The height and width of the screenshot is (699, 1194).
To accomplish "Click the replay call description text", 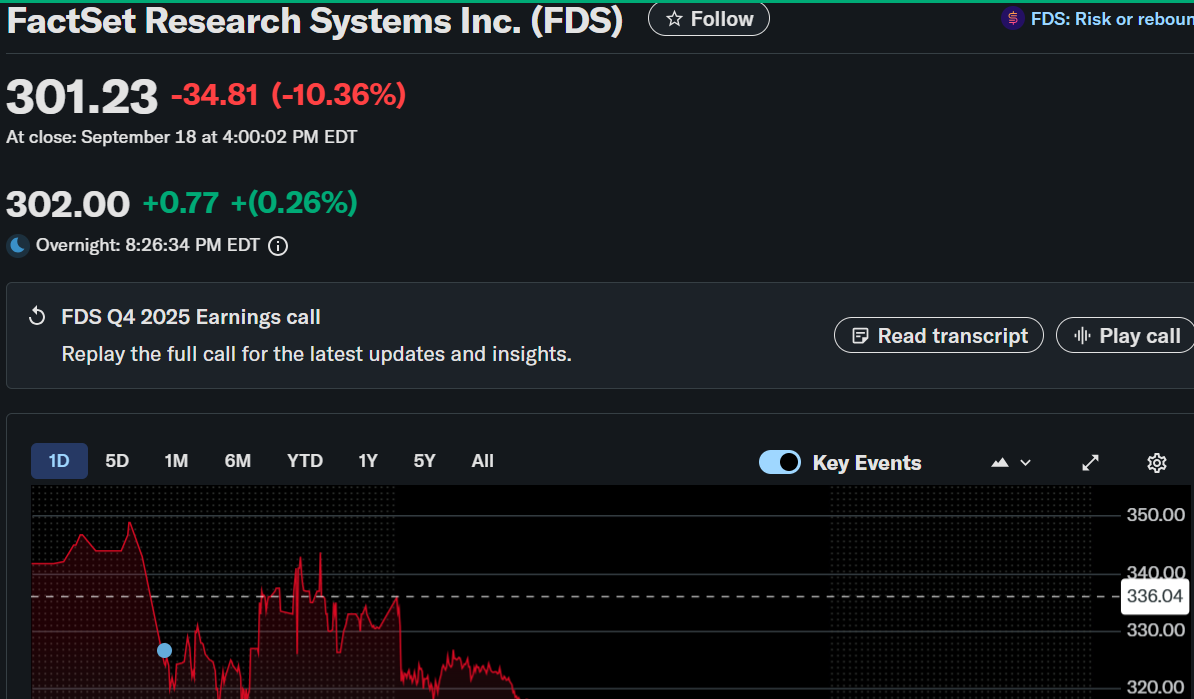I will (x=316, y=354).
